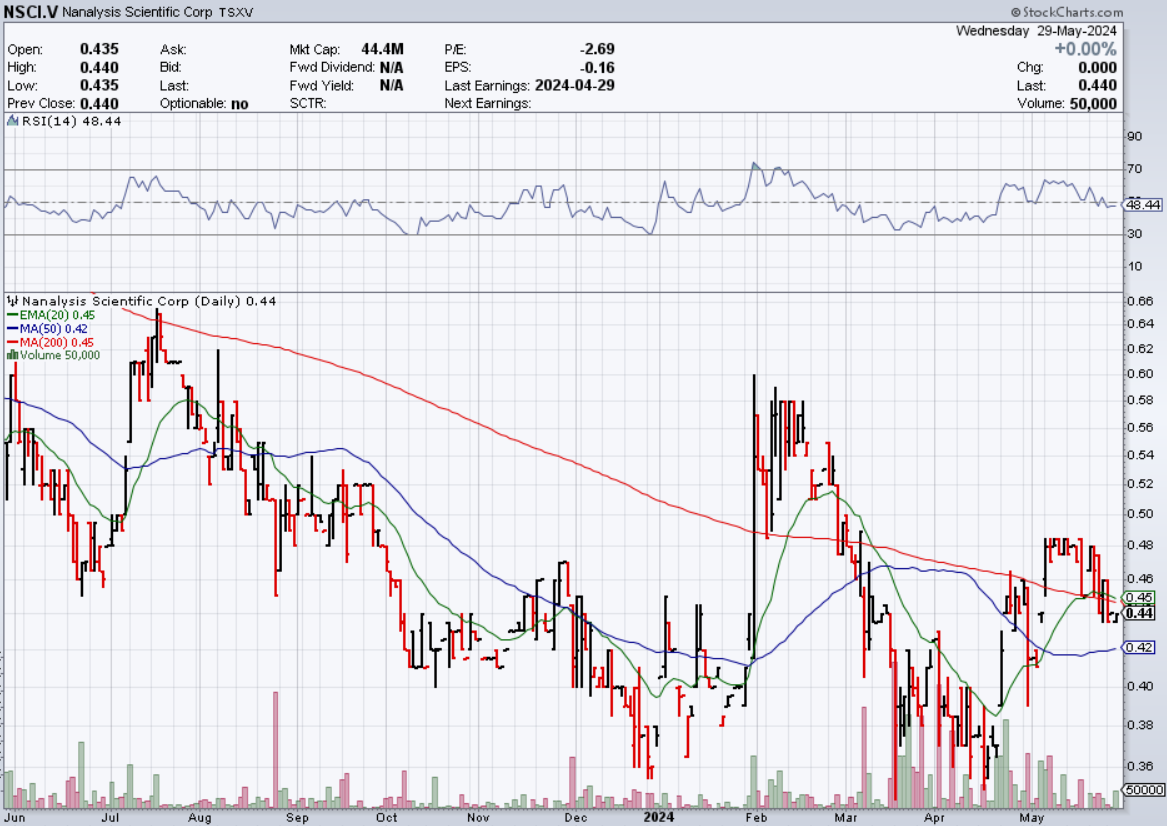Click the Last Earnings date 2024-04-29
Image resolution: width=1167 pixels, height=826 pixels.
(574, 85)
